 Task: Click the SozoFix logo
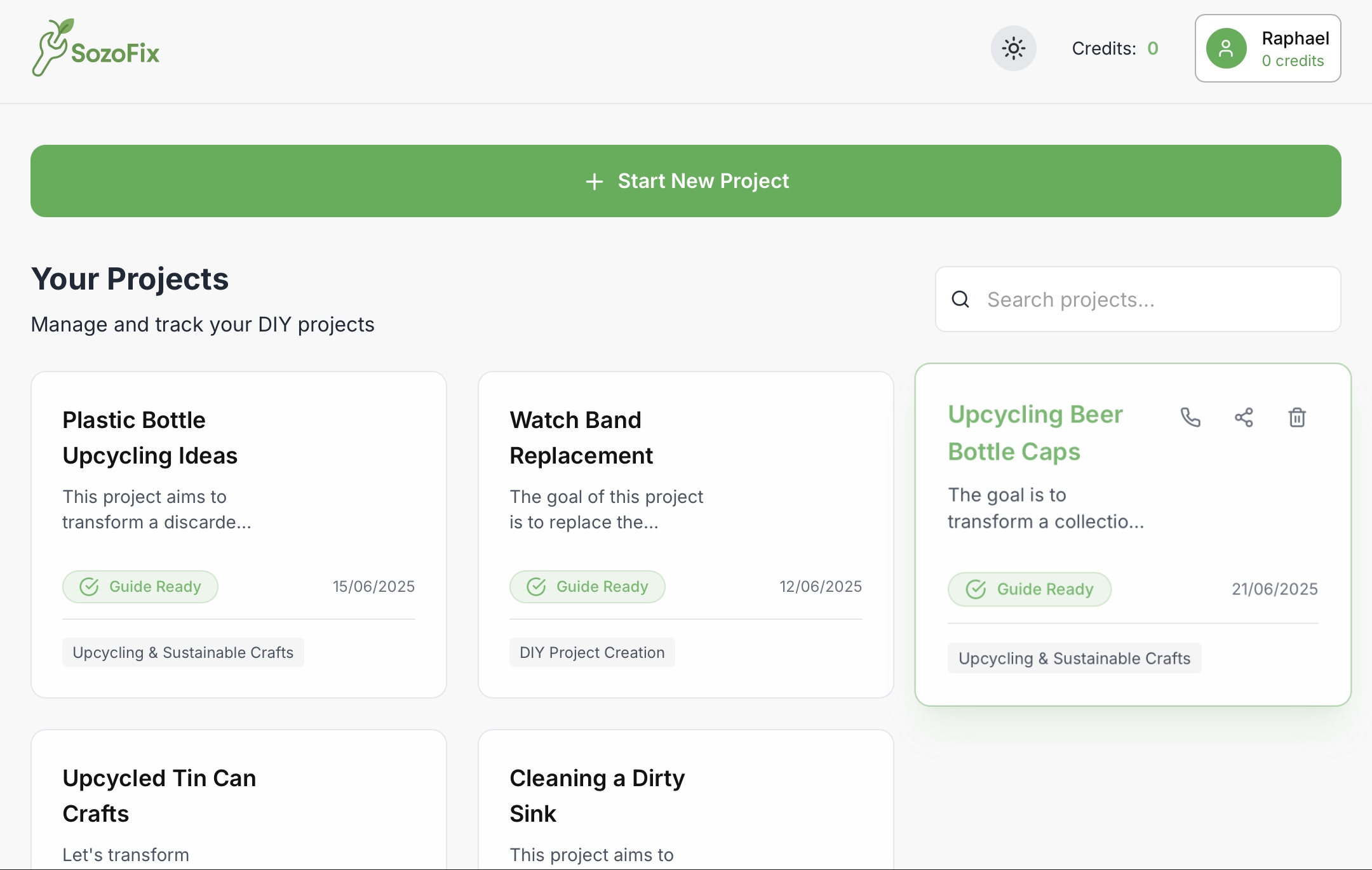pyautogui.click(x=96, y=48)
